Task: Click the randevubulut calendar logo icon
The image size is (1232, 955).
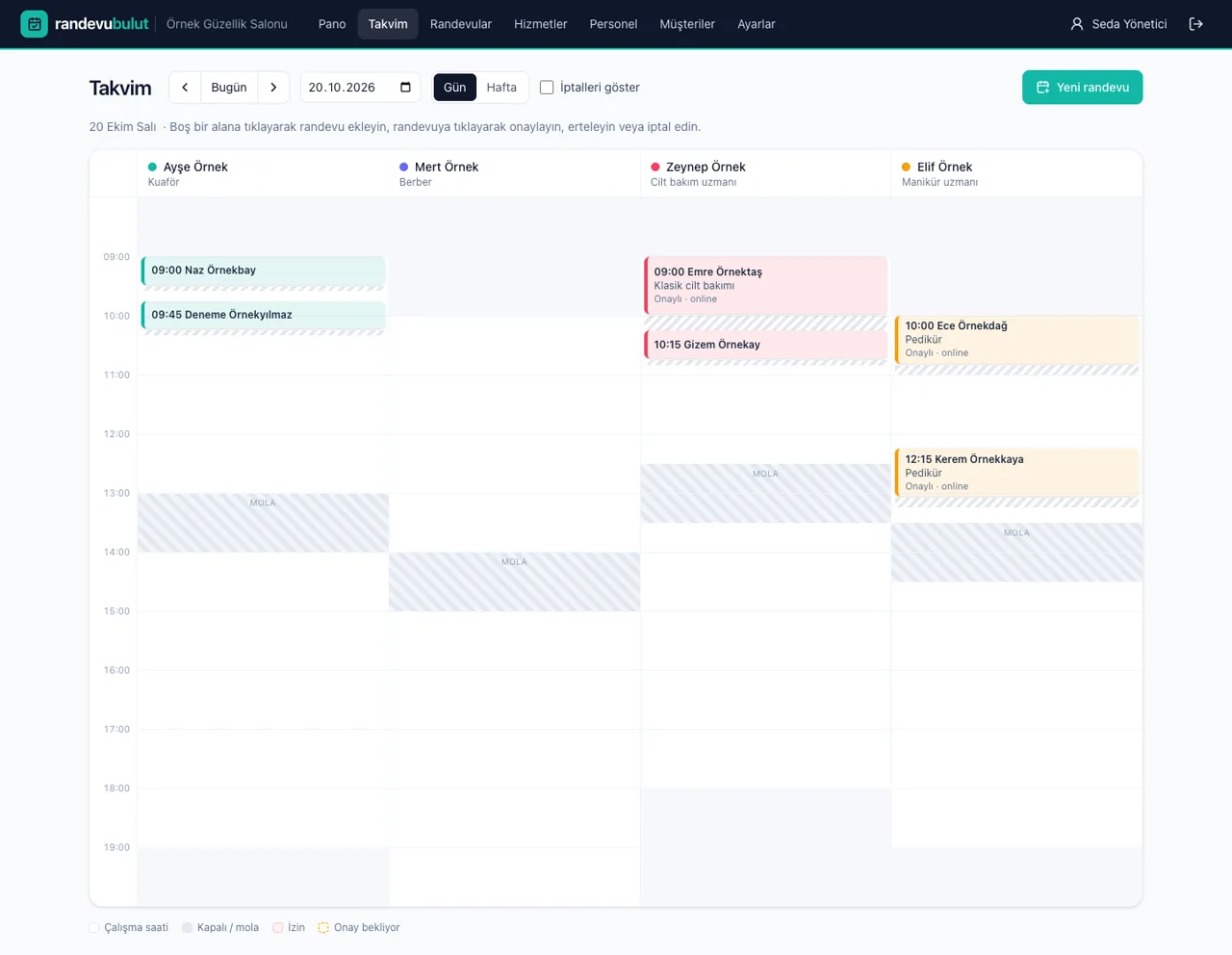Action: 34,24
